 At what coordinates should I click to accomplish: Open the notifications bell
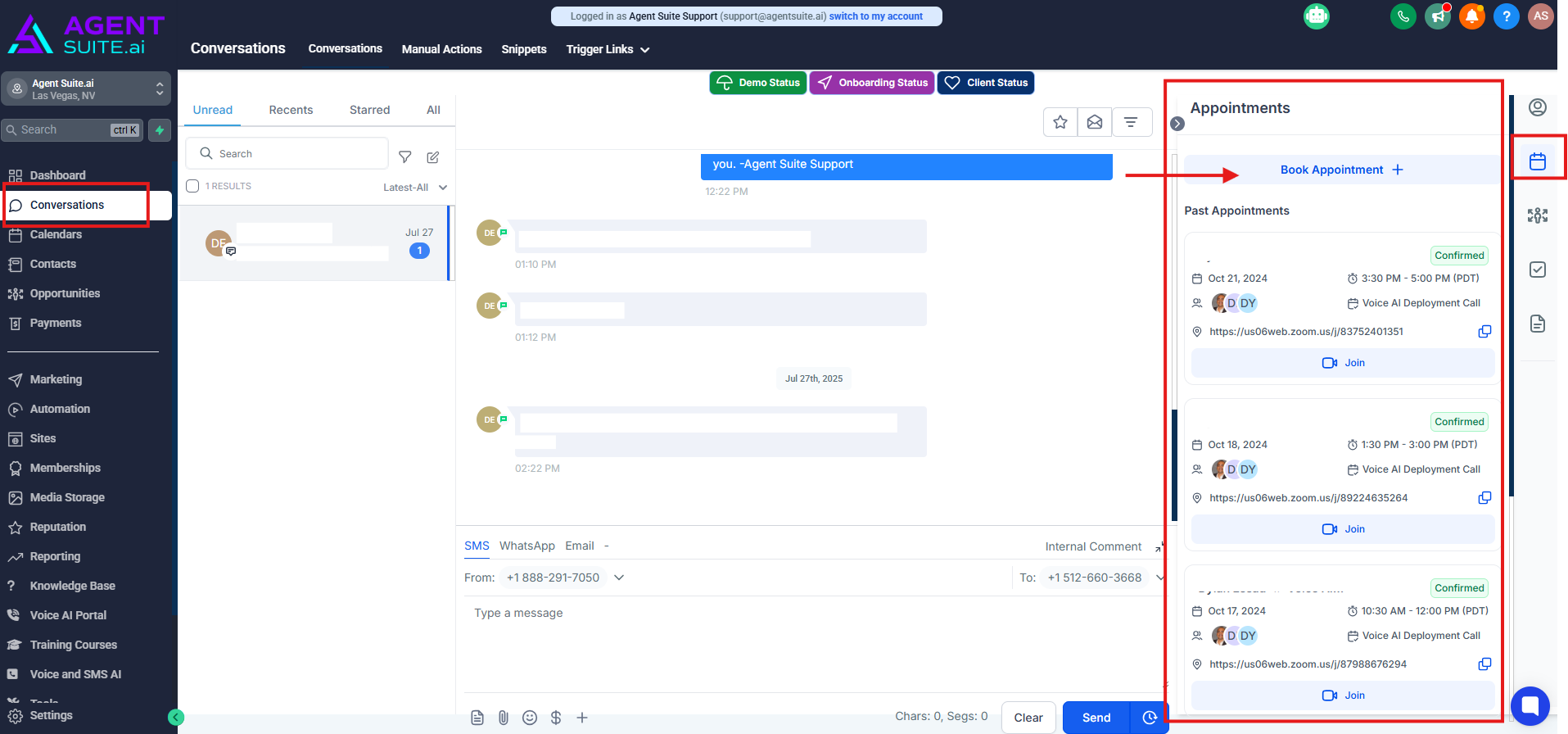1471,16
